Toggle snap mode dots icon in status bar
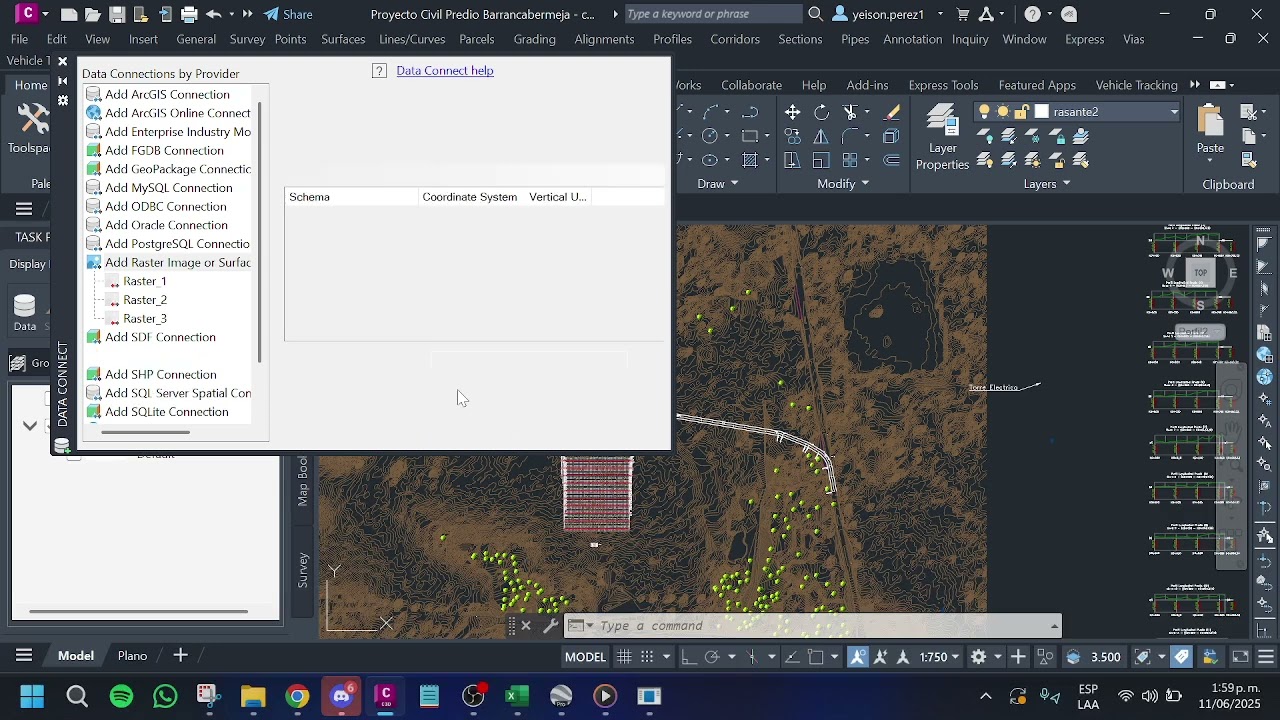This screenshot has height=720, width=1280. click(x=646, y=657)
